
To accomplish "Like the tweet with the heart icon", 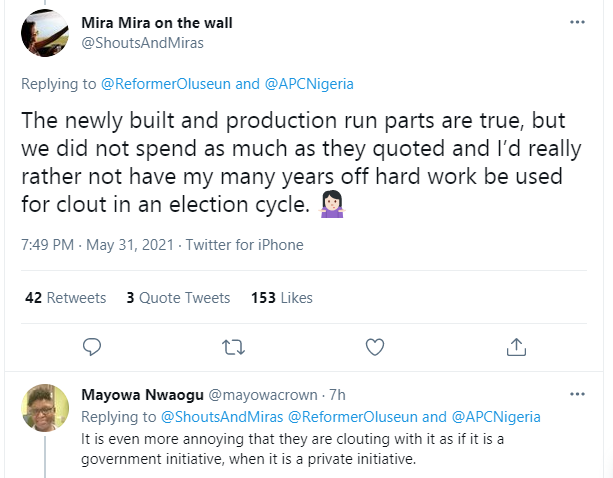I will coord(375,347).
